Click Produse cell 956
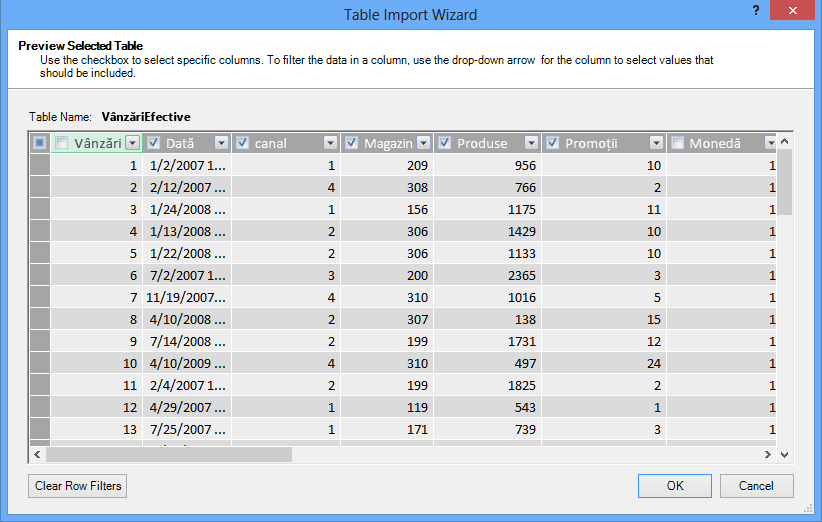The image size is (822, 522). (x=488, y=165)
